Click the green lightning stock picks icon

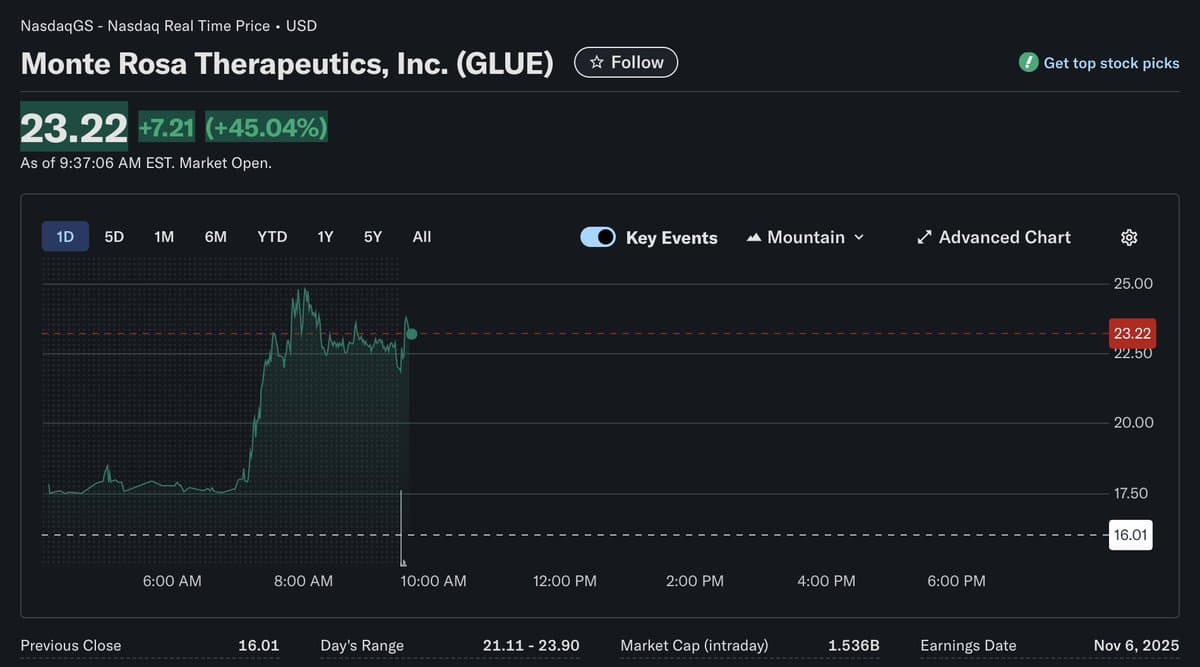pos(1028,63)
